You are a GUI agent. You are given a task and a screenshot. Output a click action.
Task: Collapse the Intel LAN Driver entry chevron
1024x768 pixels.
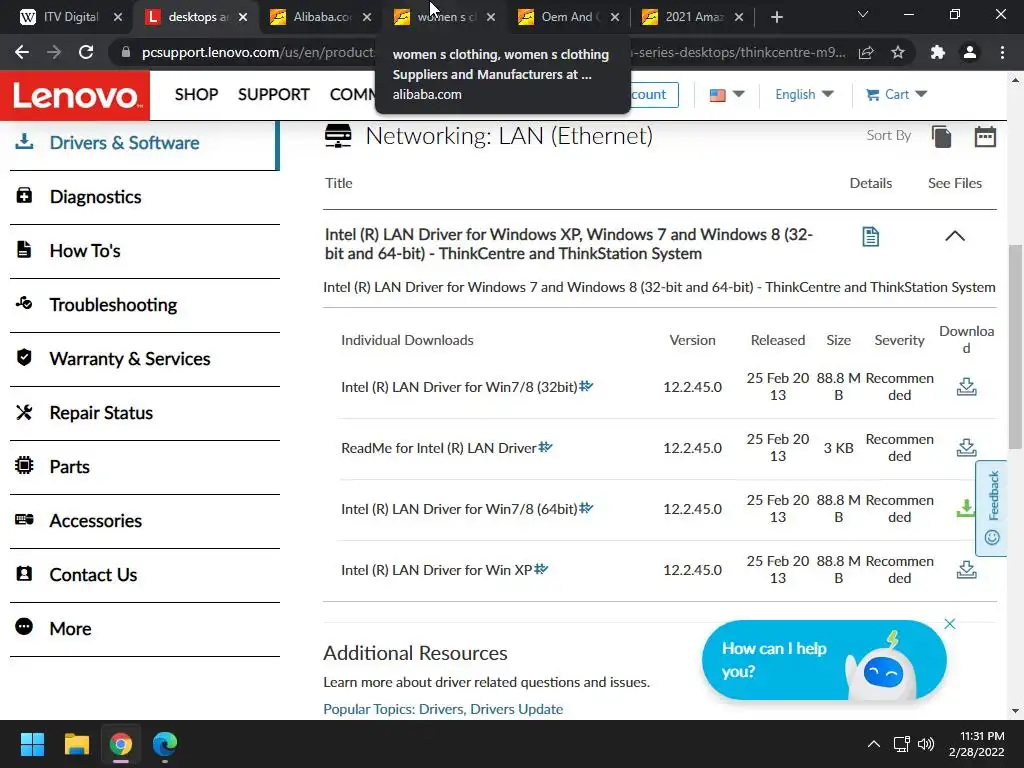(x=955, y=236)
